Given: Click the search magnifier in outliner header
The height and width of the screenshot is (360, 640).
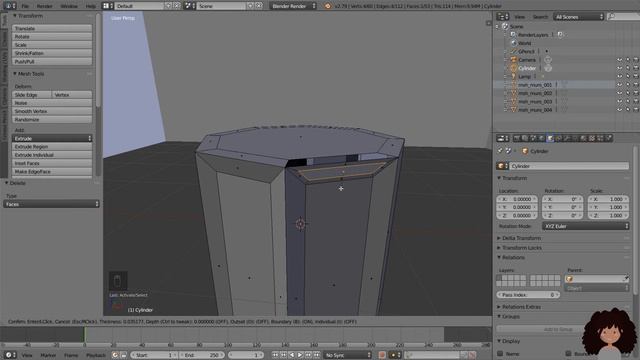Looking at the screenshot, I should point(611,17).
